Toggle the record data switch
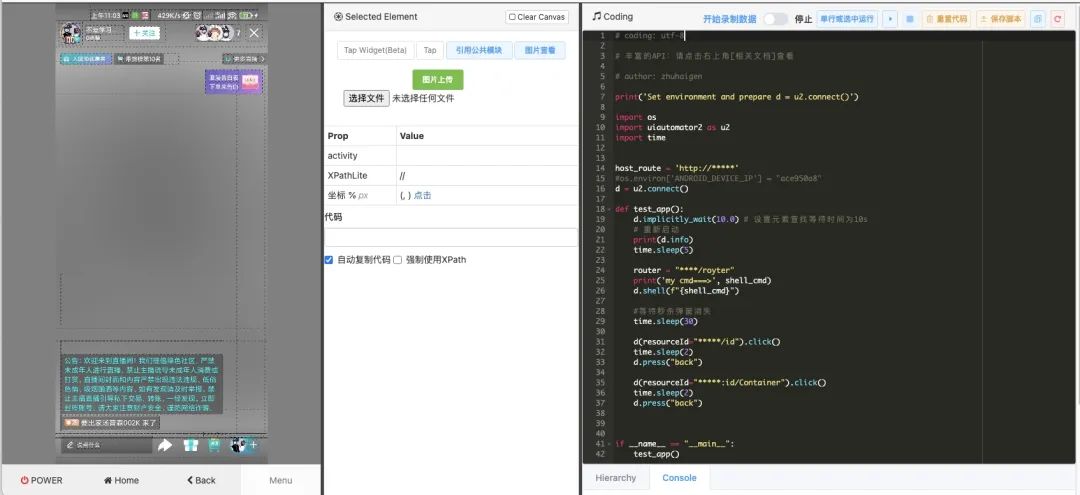 775,19
